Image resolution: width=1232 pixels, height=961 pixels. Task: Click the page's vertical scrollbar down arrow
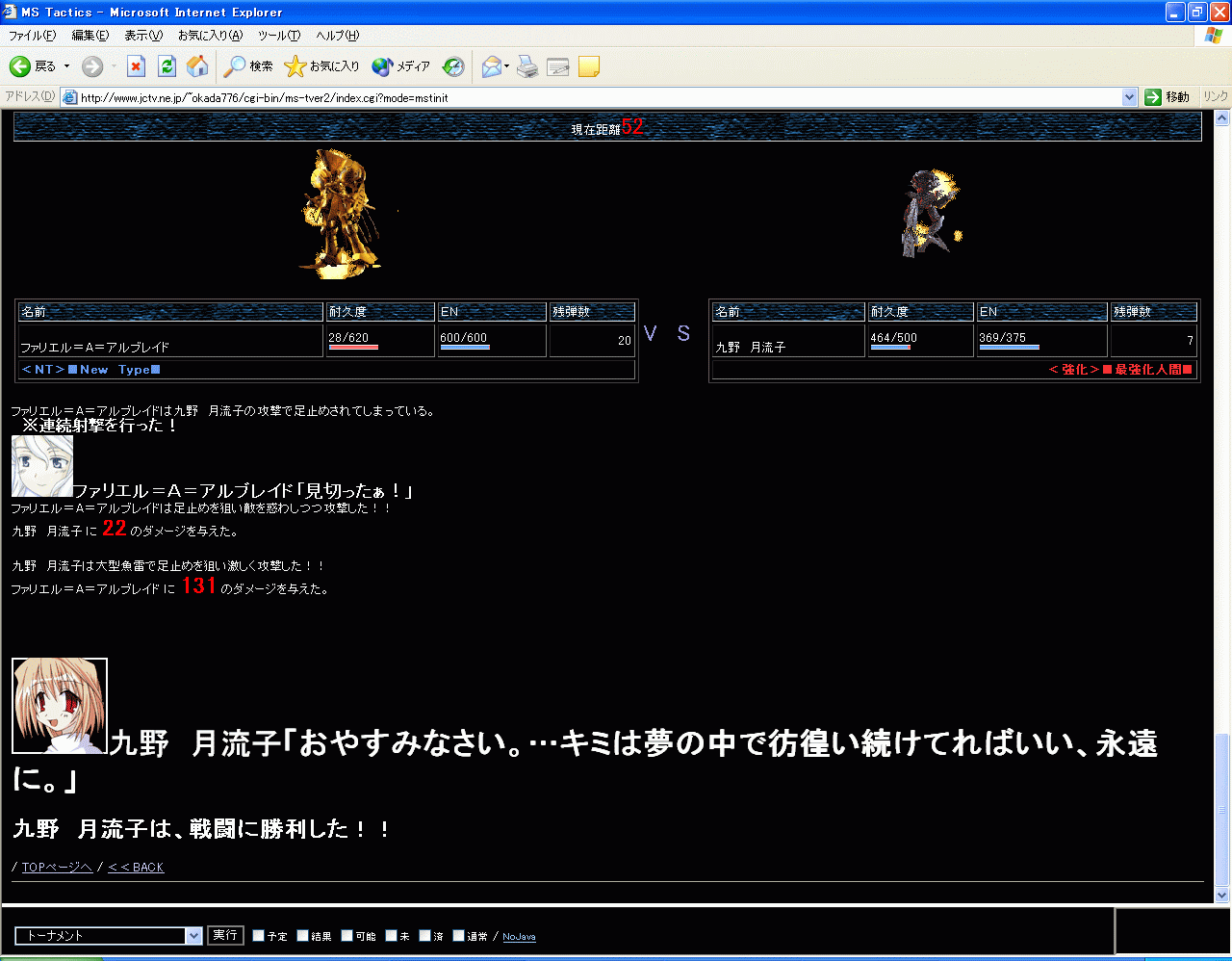(x=1222, y=895)
